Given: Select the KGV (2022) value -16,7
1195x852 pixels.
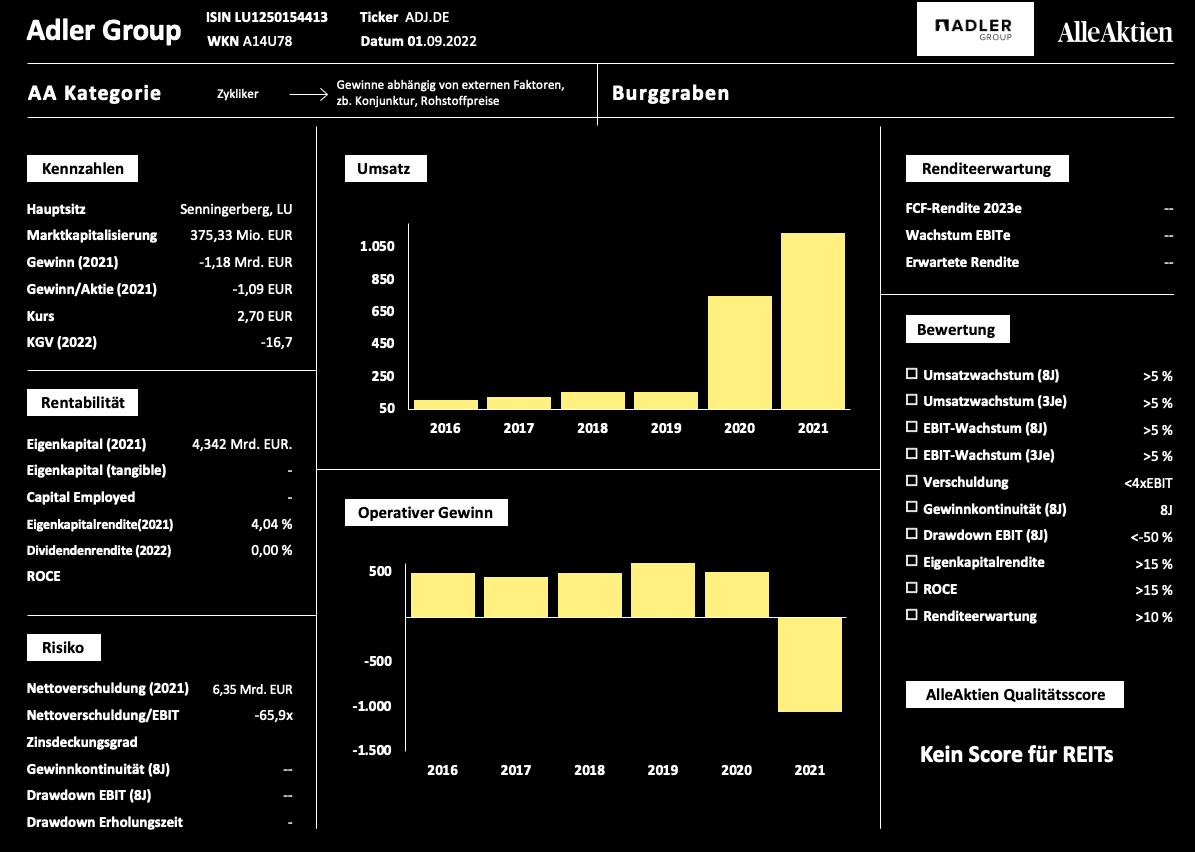Looking at the screenshot, I should (277, 342).
